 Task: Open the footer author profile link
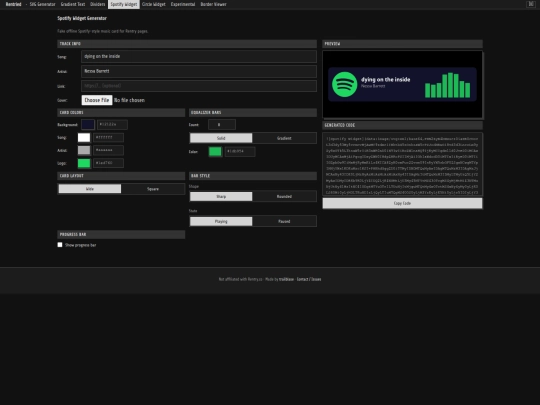286,279
